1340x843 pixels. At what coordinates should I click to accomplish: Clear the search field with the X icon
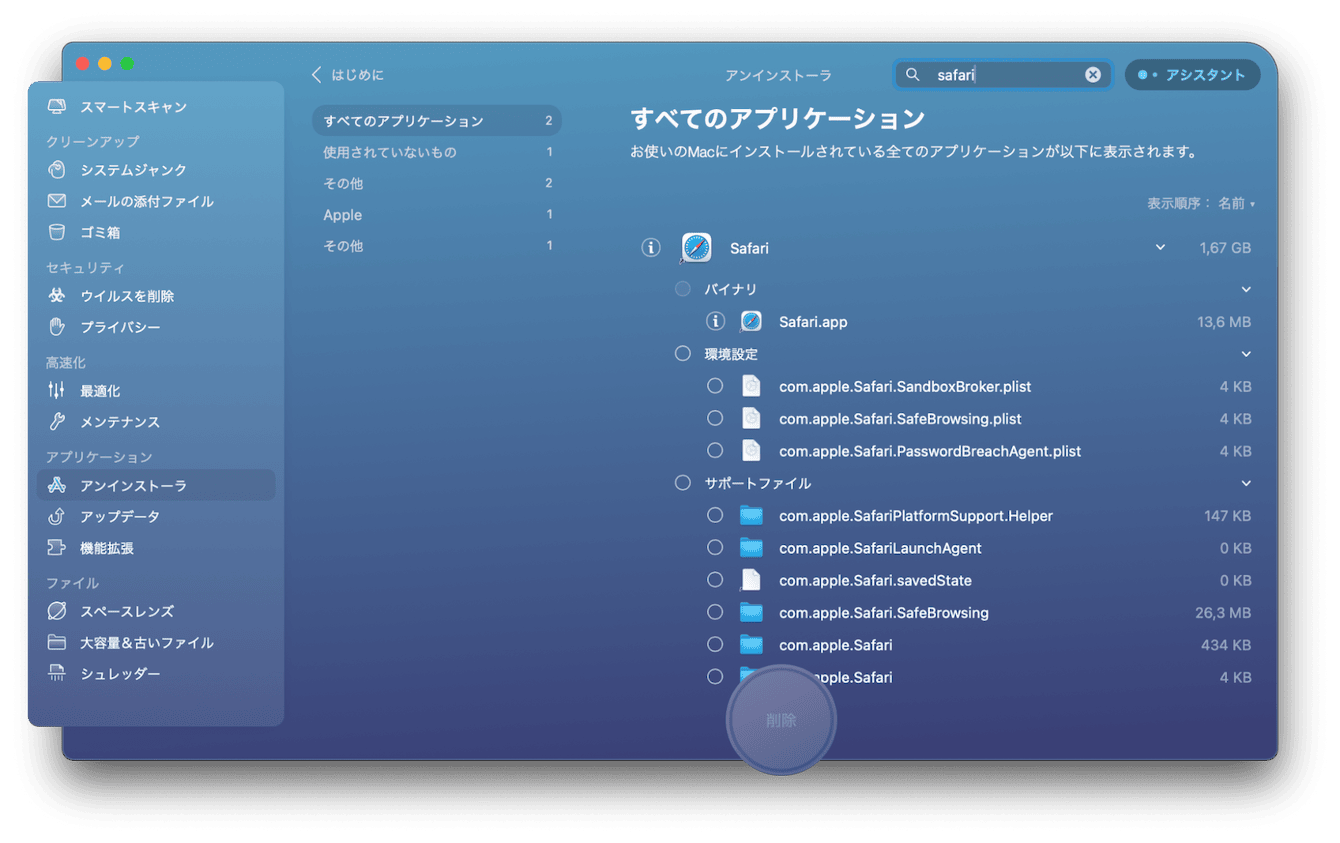point(1093,75)
